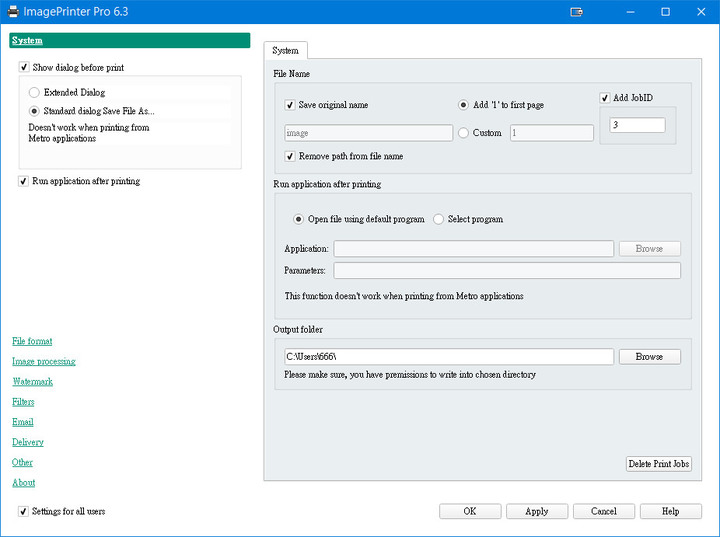This screenshot has width=720, height=537.
Task: Select the System section header in sidebar
Action: coord(129,40)
